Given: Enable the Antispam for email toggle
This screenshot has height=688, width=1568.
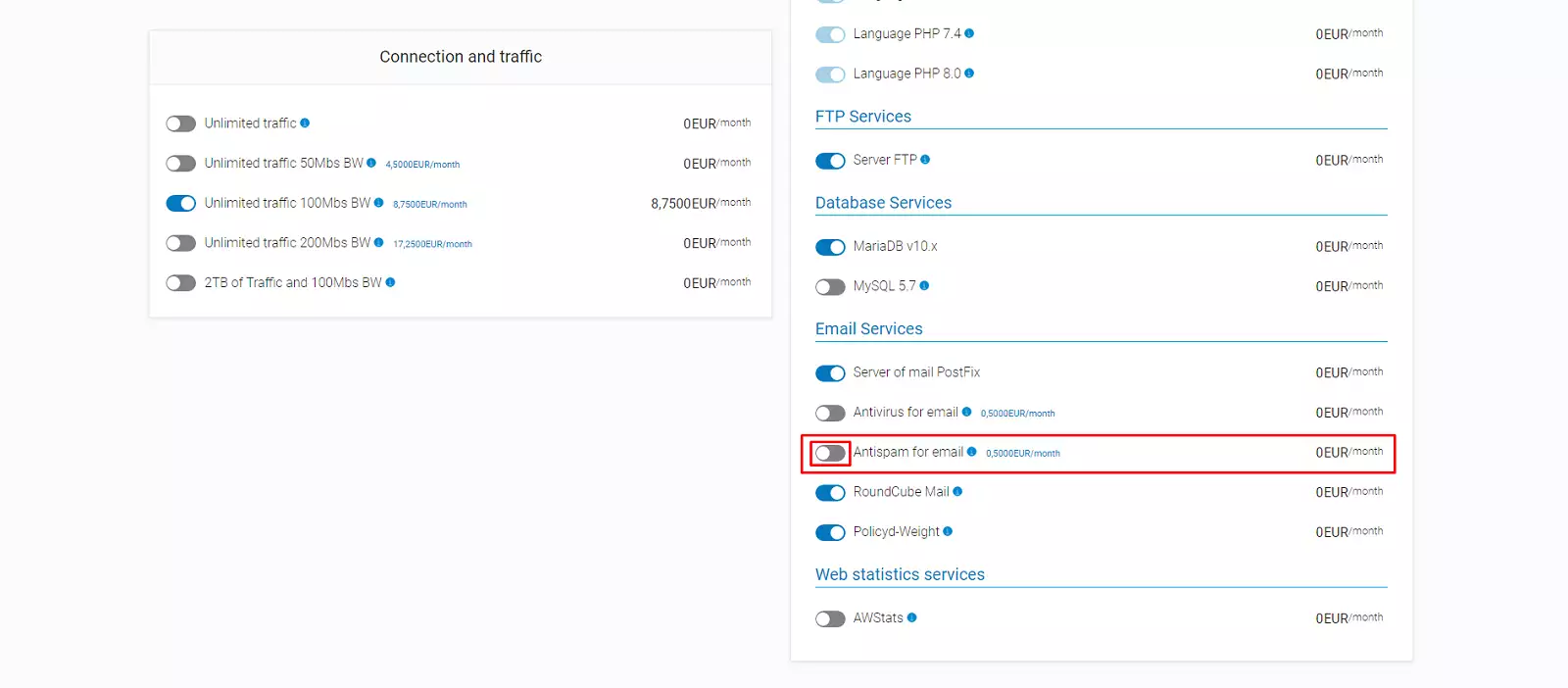Looking at the screenshot, I should 830,453.
